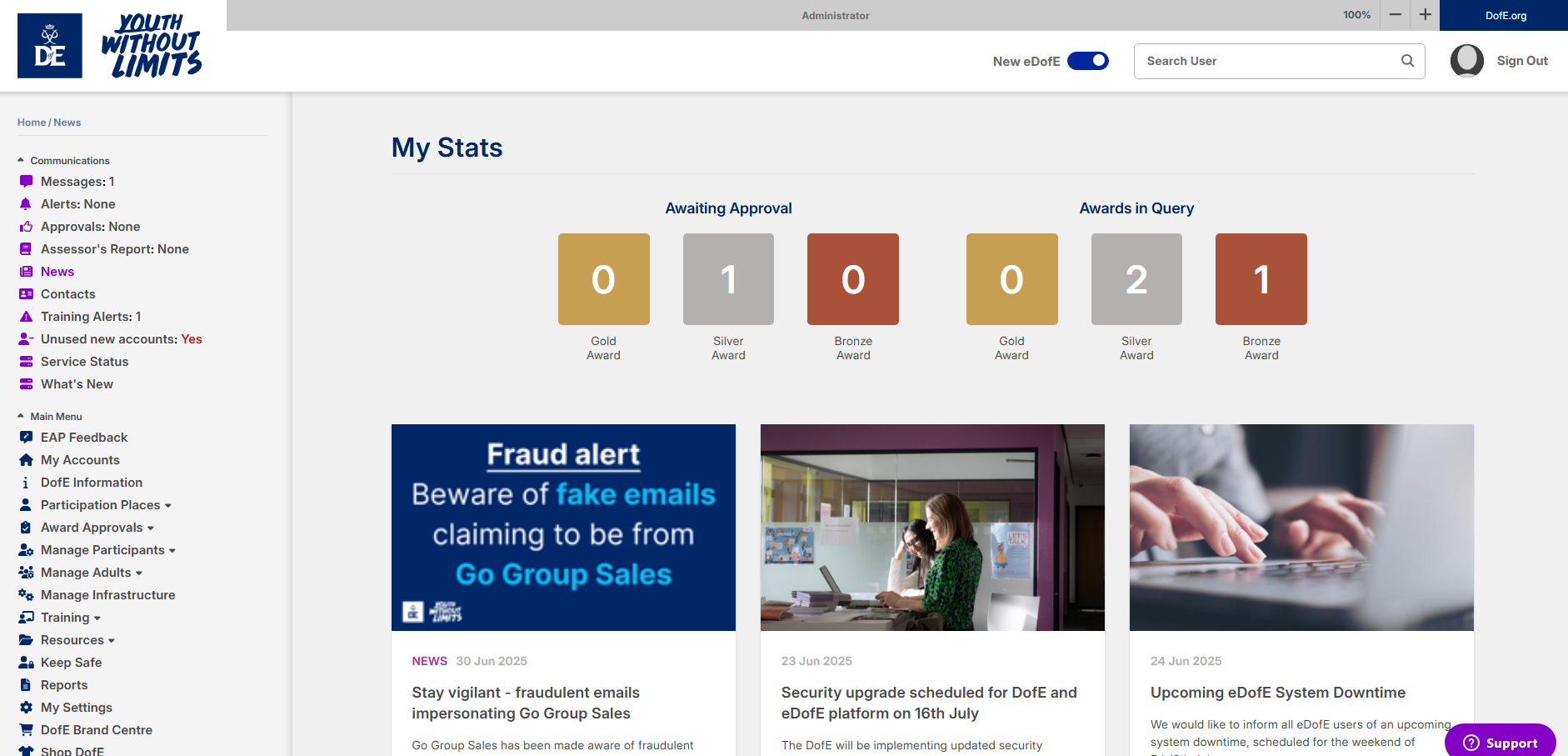This screenshot has height=756, width=1568.
Task: Open Service Status menu item
Action: point(84,362)
